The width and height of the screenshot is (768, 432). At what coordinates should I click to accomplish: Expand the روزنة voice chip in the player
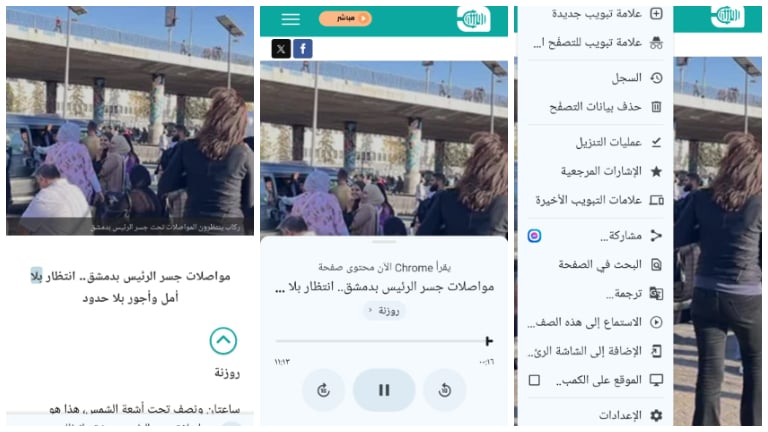[384, 311]
